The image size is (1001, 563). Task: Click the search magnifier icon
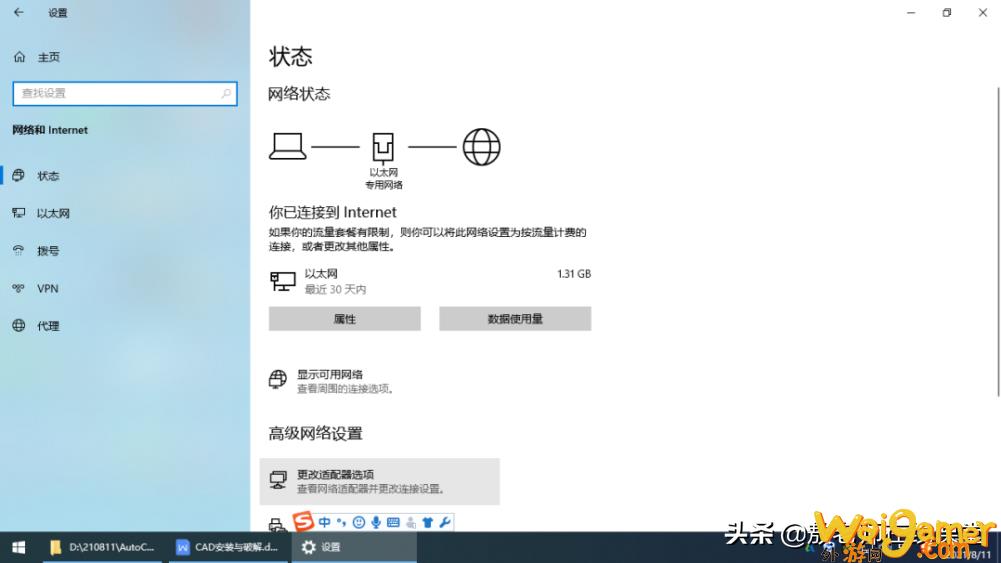tap(226, 93)
